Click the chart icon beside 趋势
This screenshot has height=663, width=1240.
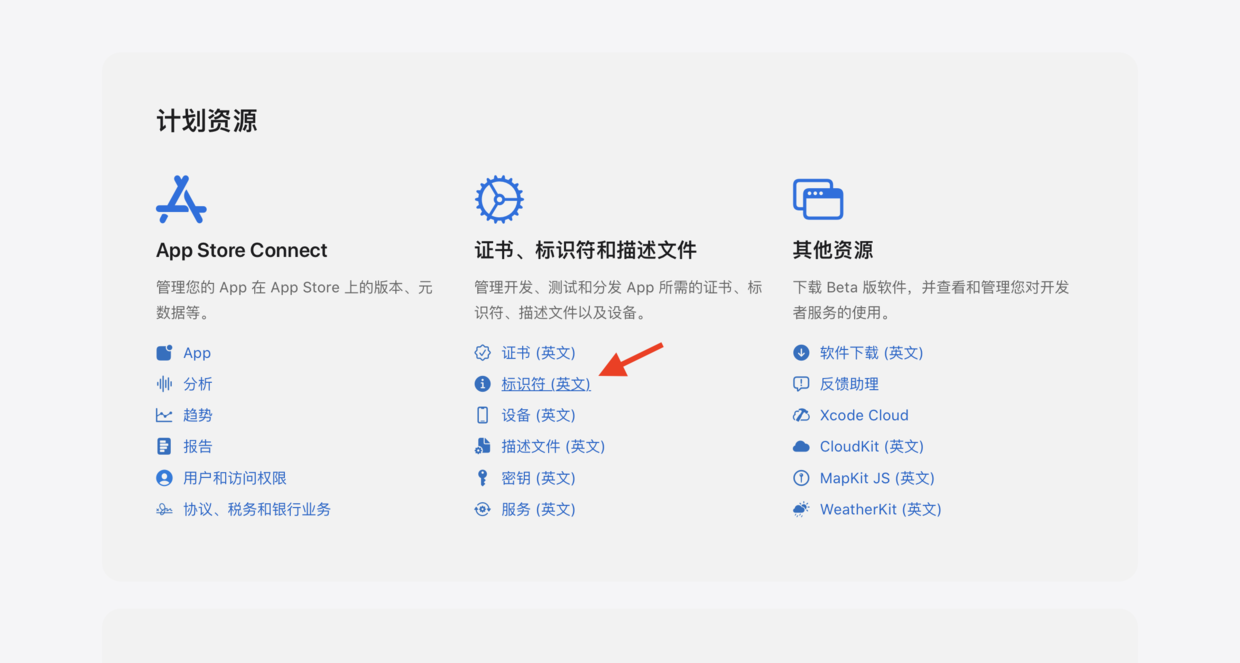coord(164,415)
